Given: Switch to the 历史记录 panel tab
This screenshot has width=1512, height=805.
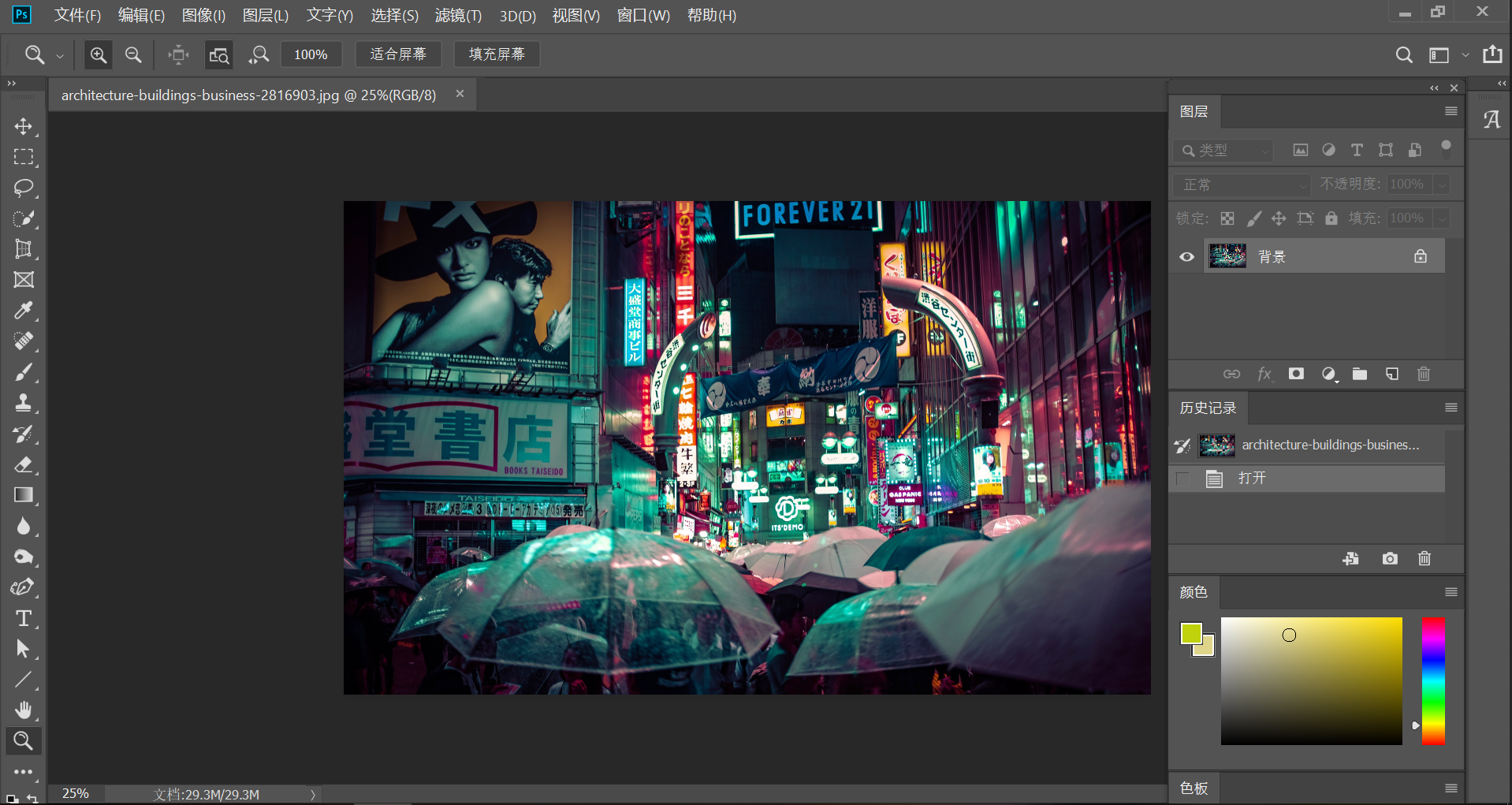Looking at the screenshot, I should point(1208,408).
